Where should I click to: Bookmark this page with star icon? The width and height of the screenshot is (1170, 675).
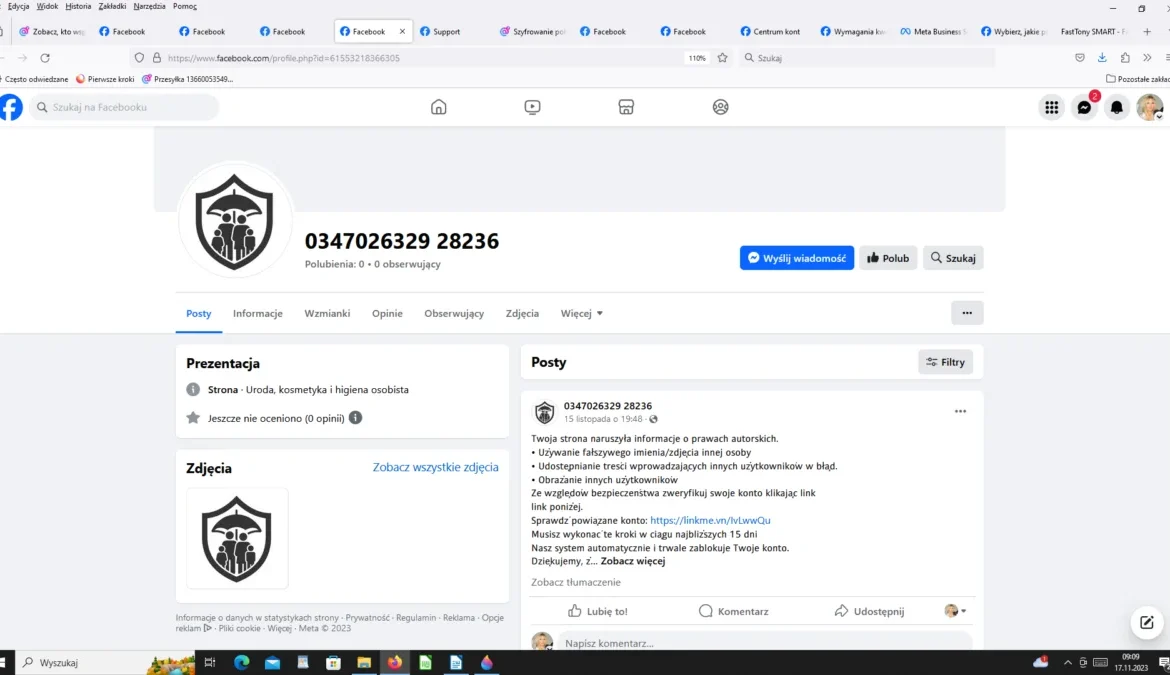click(x=722, y=58)
